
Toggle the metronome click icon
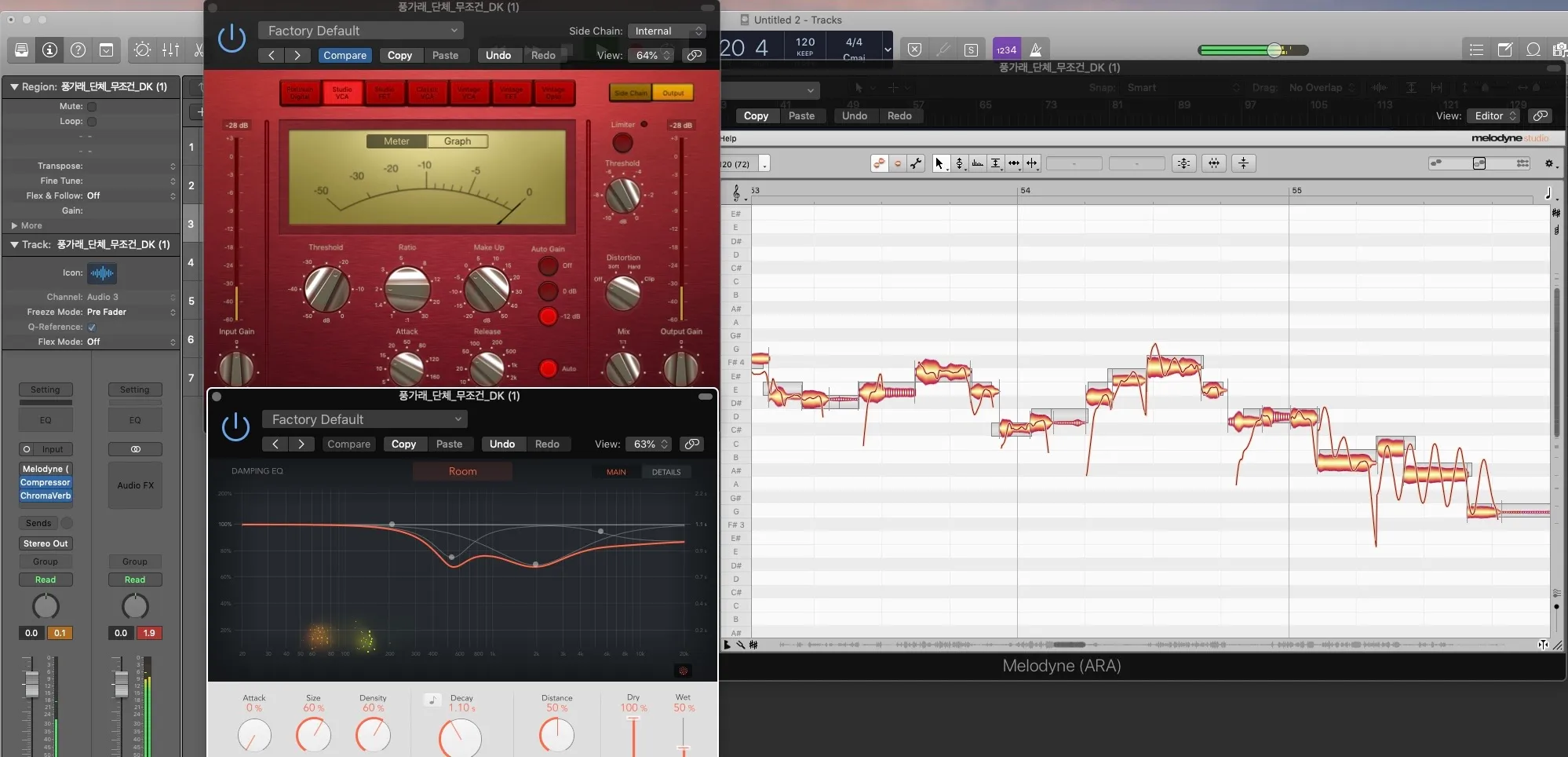tap(1036, 49)
